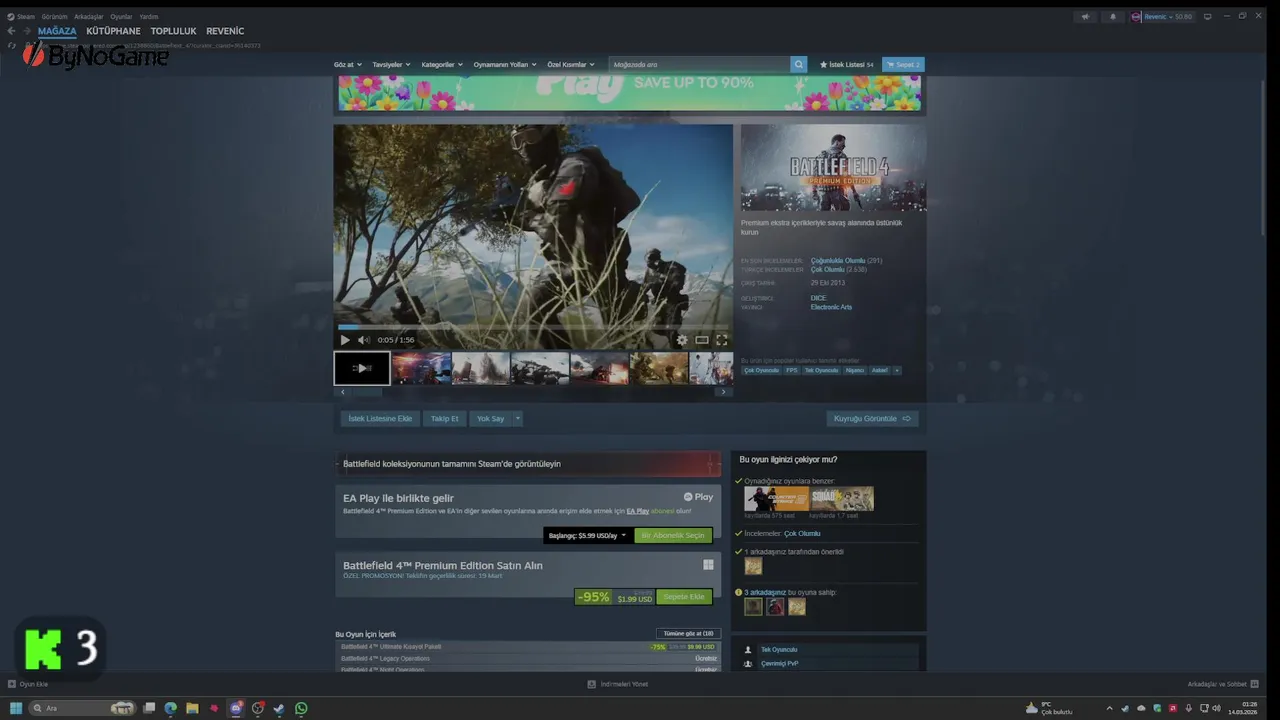Screen dimensions: 1280x720
Task: Click Kuyruğu Görüntüle queue button
Action: point(872,419)
